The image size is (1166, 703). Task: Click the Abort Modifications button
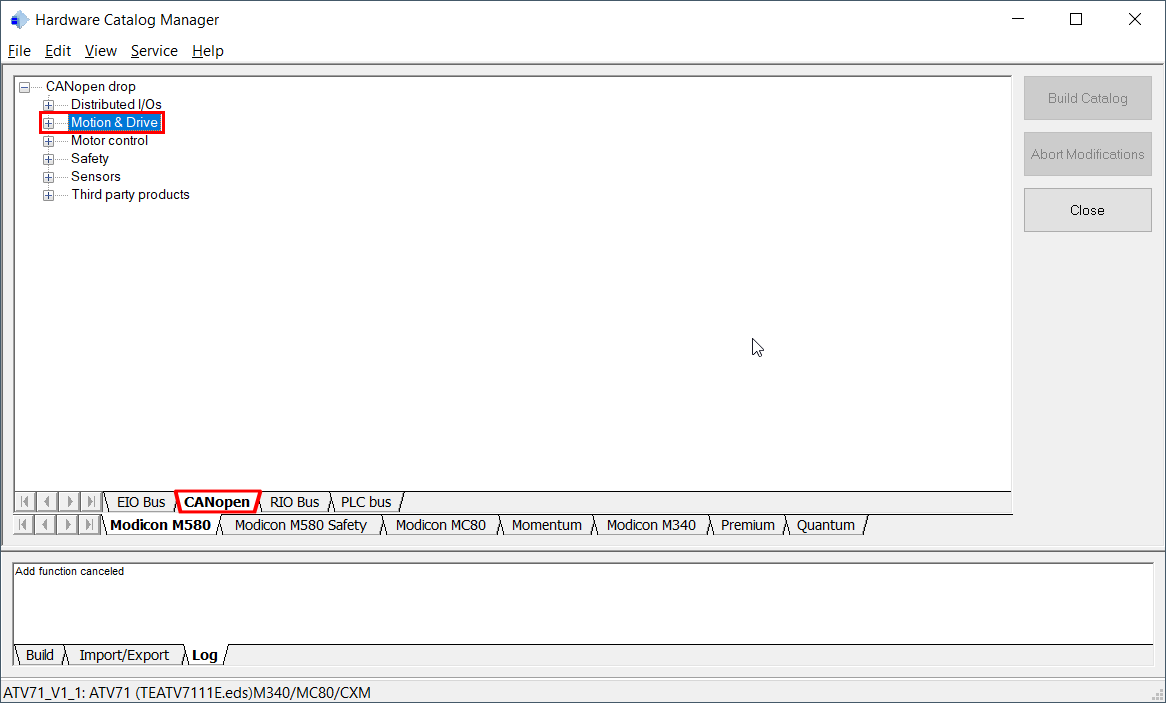click(x=1087, y=154)
